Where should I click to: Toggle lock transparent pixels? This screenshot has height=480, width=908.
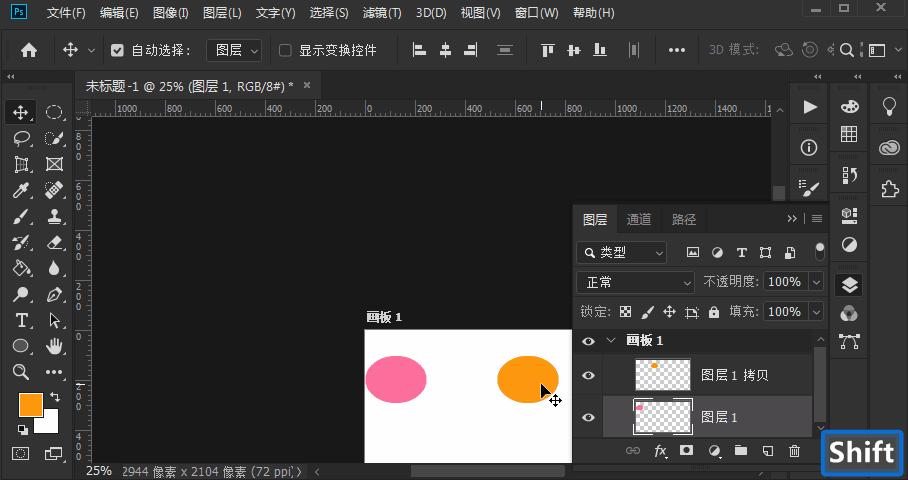pyautogui.click(x=625, y=312)
